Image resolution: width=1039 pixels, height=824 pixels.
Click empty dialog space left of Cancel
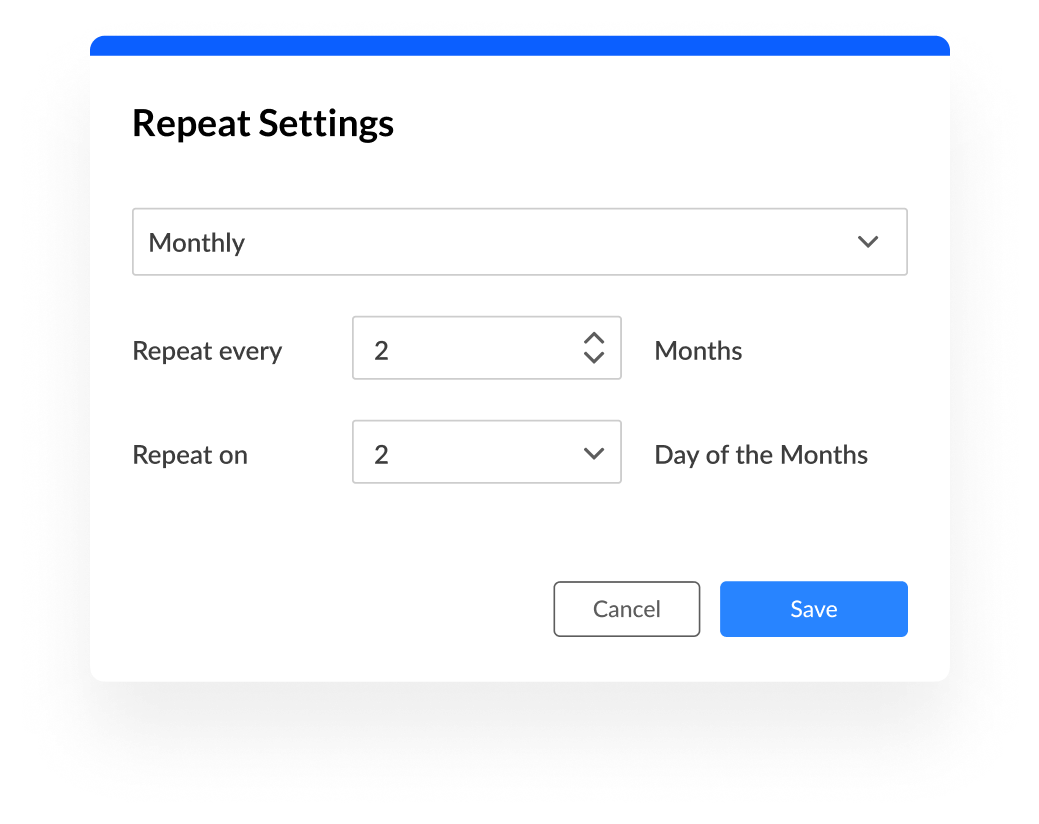click(x=330, y=609)
